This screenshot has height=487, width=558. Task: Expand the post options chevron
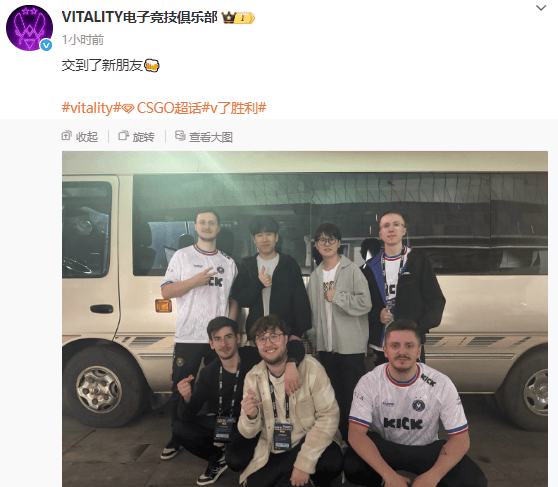point(541,8)
